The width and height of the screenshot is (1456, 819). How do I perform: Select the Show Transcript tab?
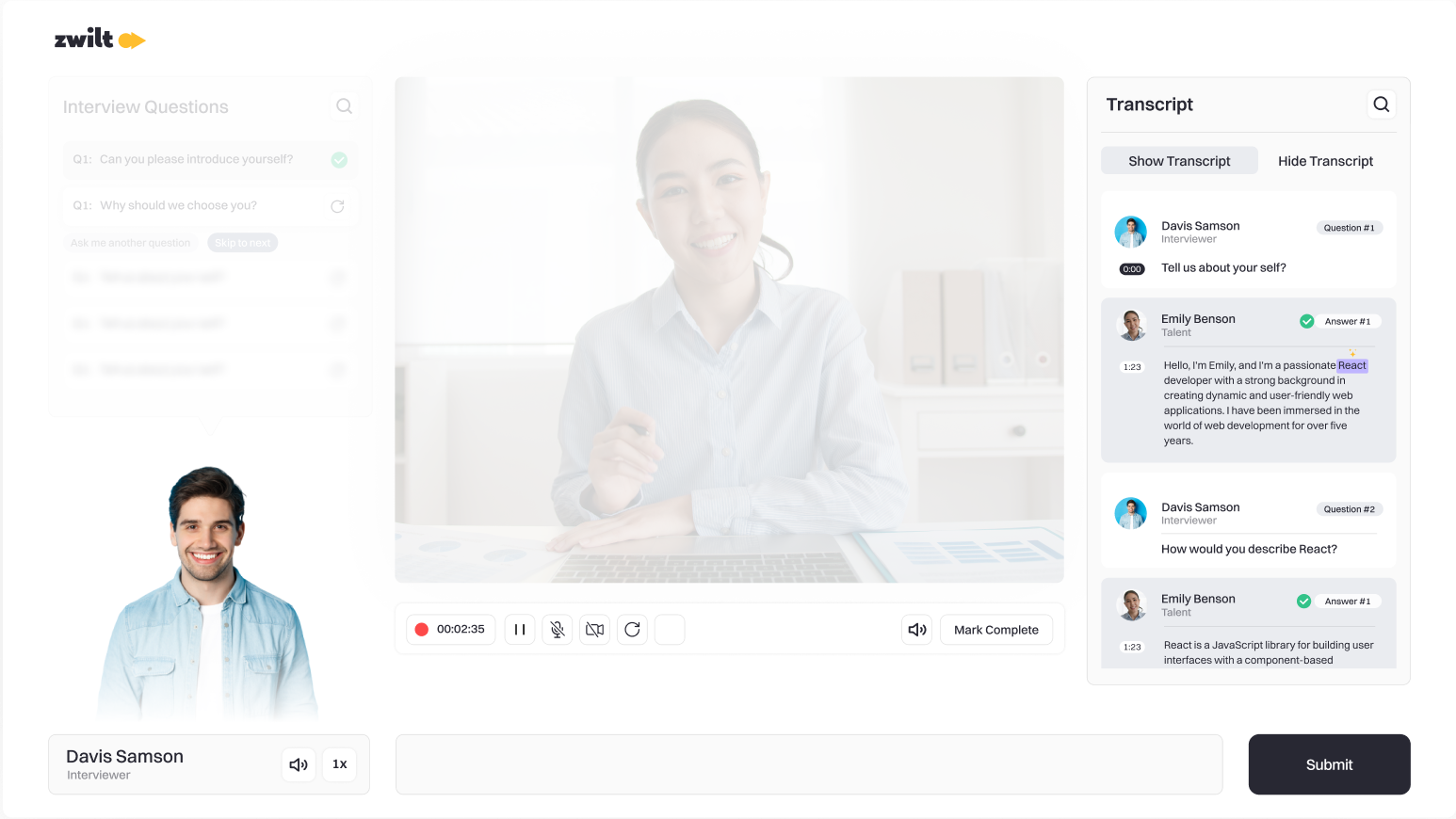tap(1179, 161)
